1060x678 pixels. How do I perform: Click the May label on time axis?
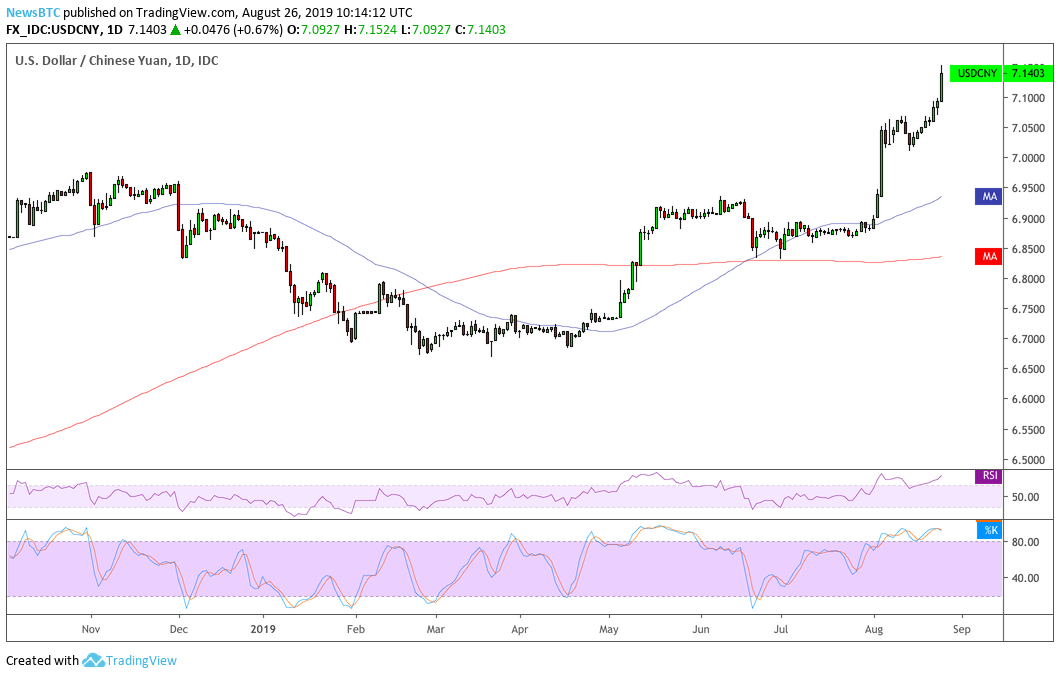click(x=608, y=629)
